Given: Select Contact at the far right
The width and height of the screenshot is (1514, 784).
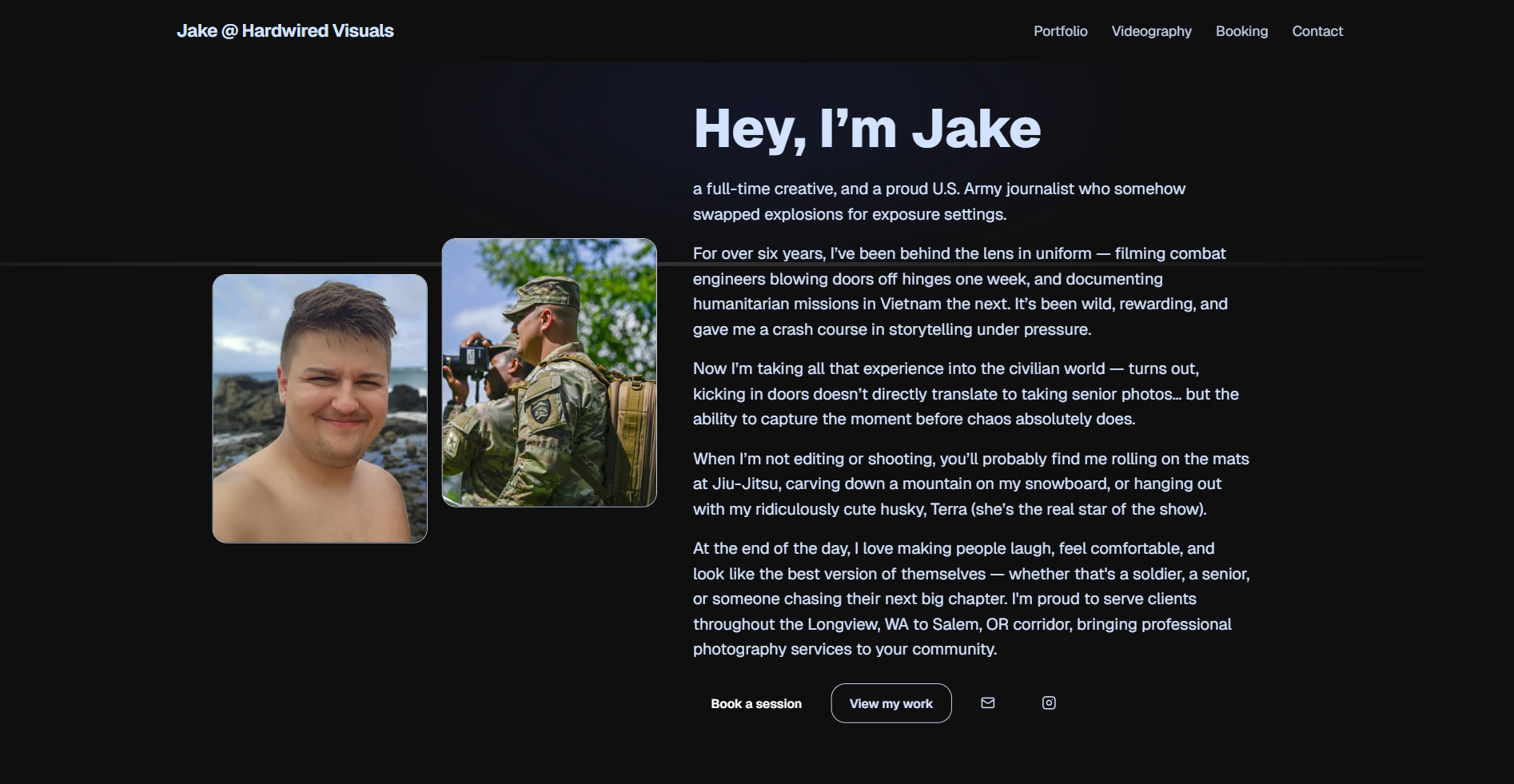Looking at the screenshot, I should 1317,31.
